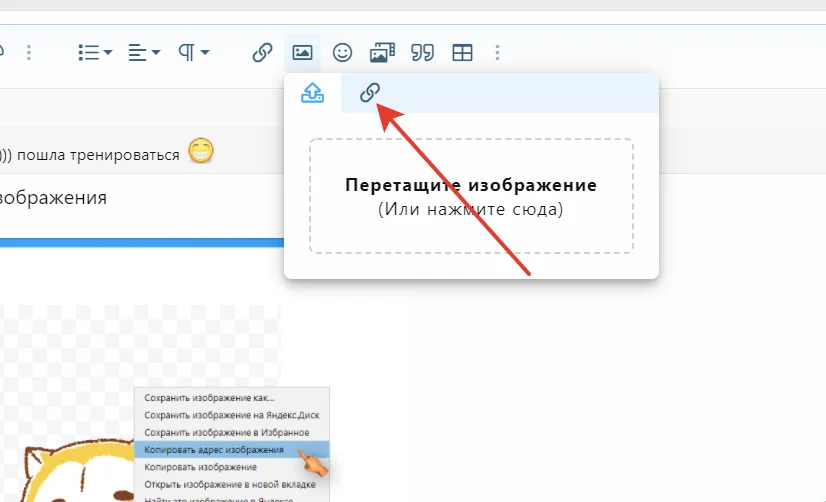The width and height of the screenshot is (826, 502).
Task: Choose 'Копировать адрес изображения' from context menu
Action: tap(214, 449)
